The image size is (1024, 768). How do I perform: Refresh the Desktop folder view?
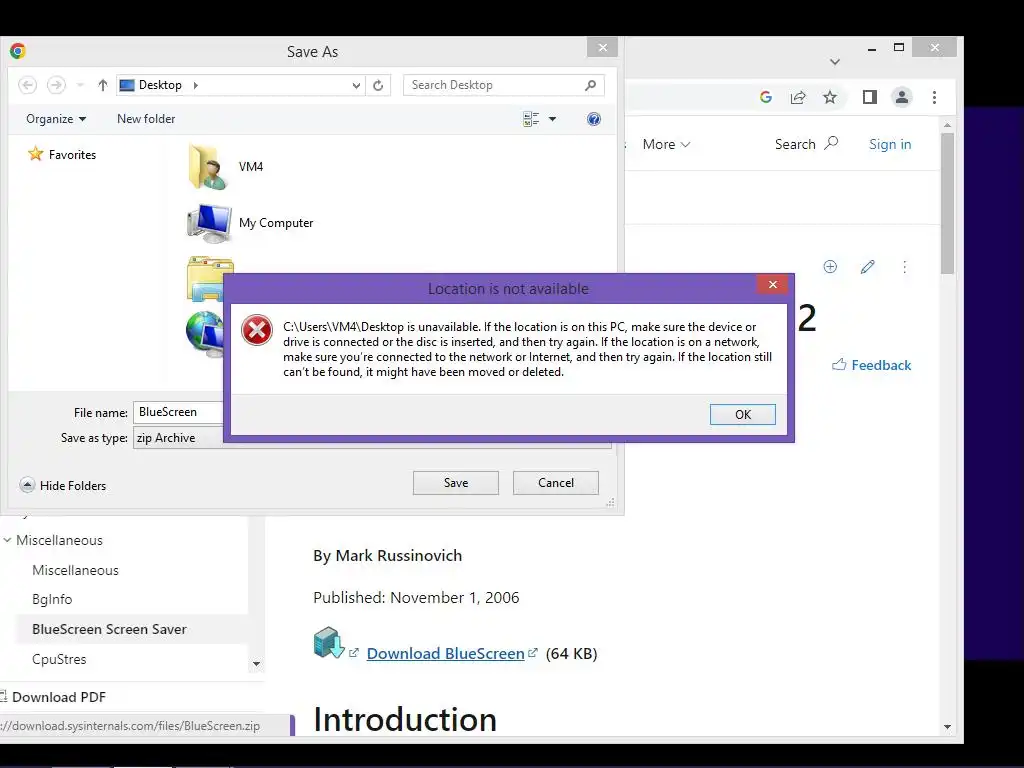(378, 86)
